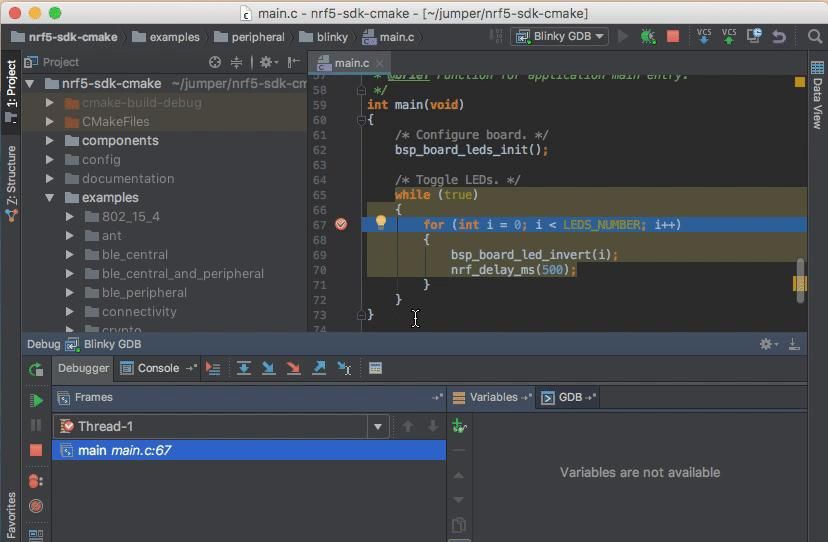Collapse examples folder
The height and width of the screenshot is (542, 828).
point(50,198)
